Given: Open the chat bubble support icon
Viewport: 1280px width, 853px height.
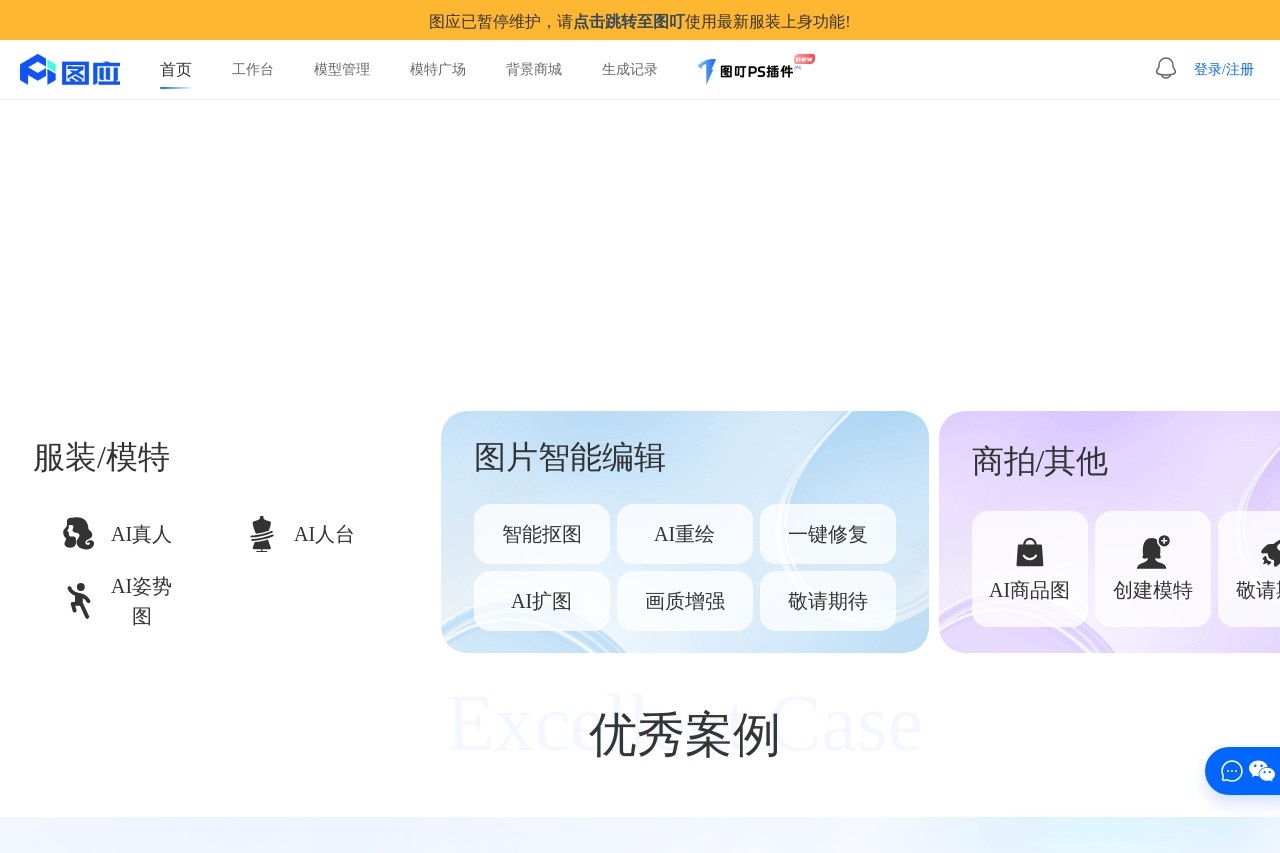Looking at the screenshot, I should point(1232,771).
